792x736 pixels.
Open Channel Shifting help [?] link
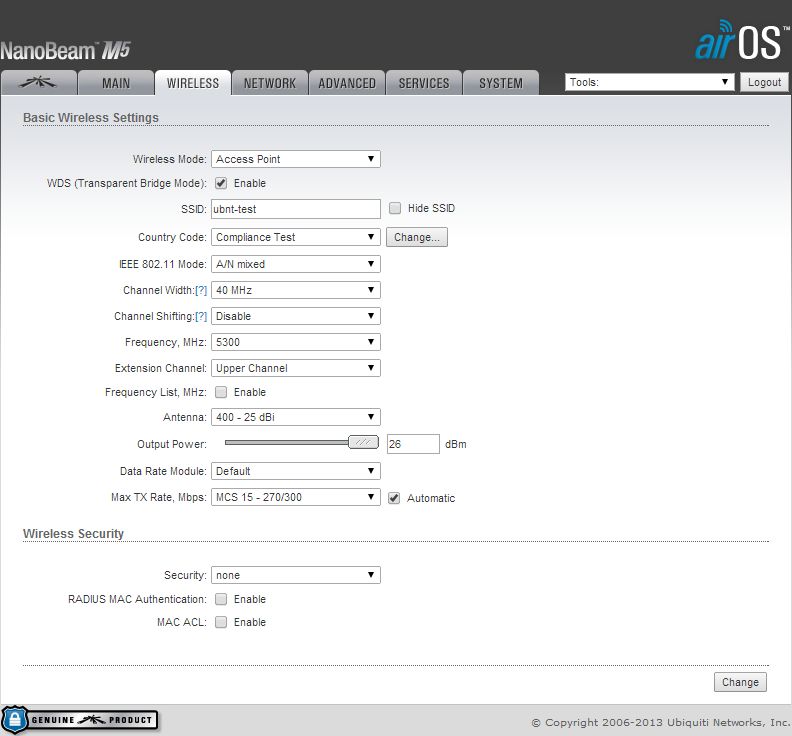201,316
